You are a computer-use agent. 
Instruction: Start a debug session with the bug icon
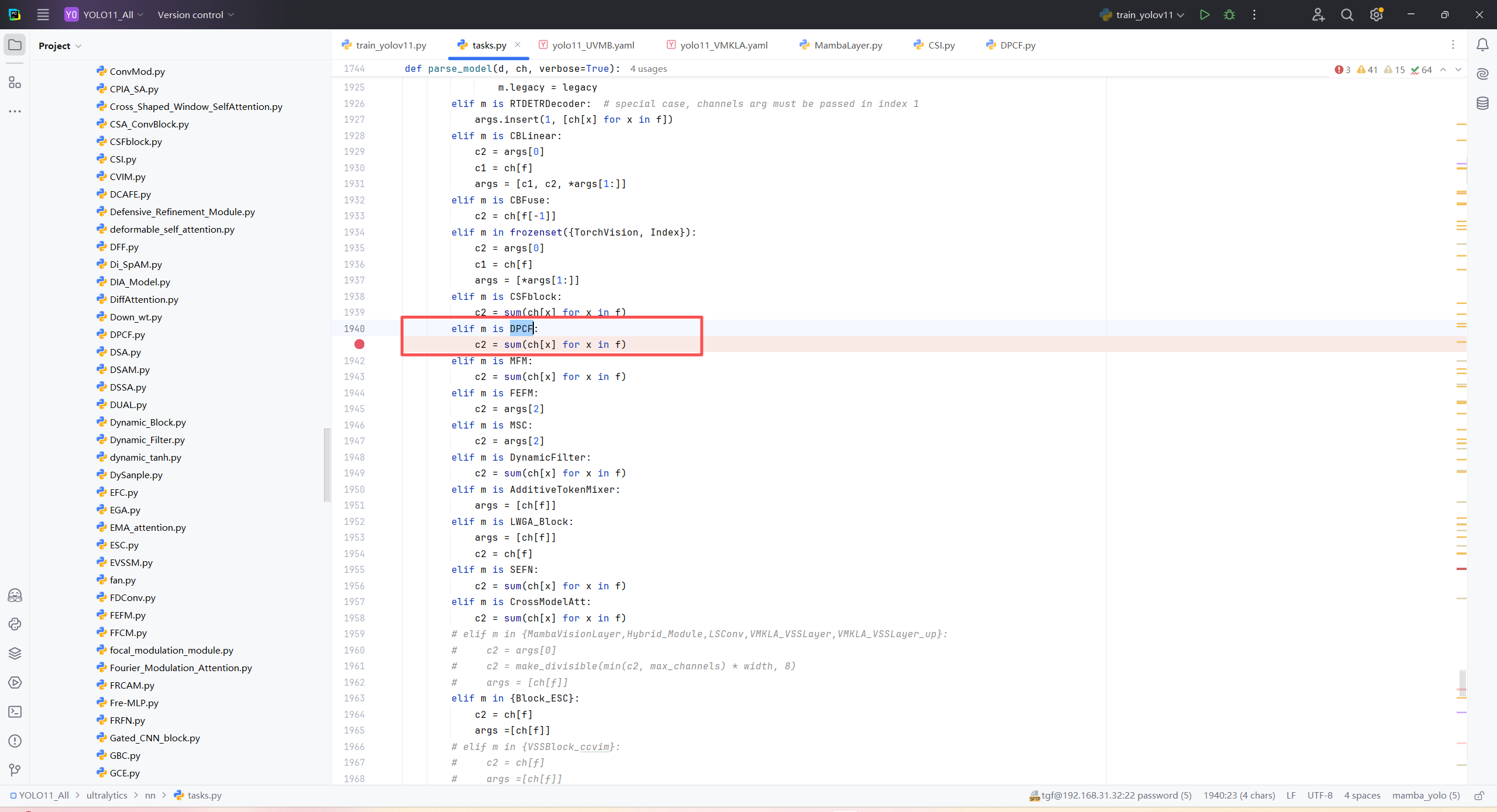(x=1229, y=15)
